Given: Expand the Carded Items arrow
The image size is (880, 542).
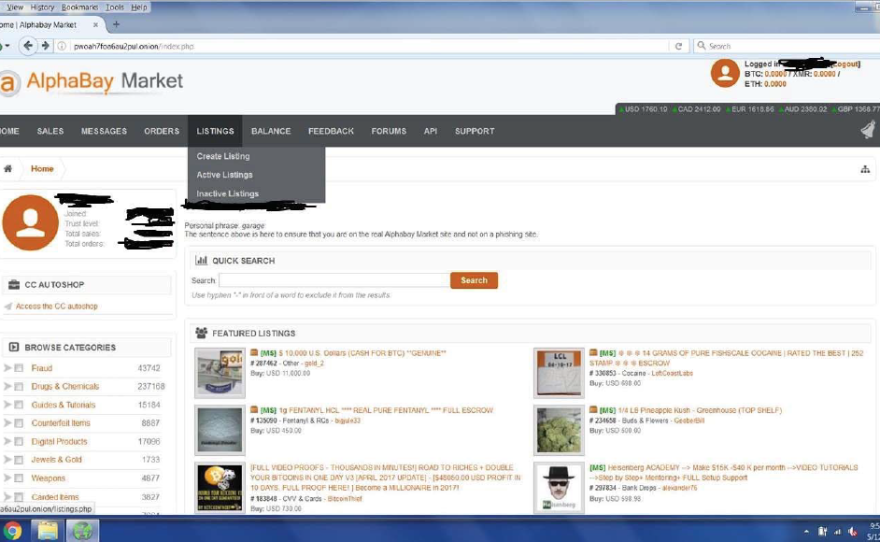Looking at the screenshot, I should point(7,497).
